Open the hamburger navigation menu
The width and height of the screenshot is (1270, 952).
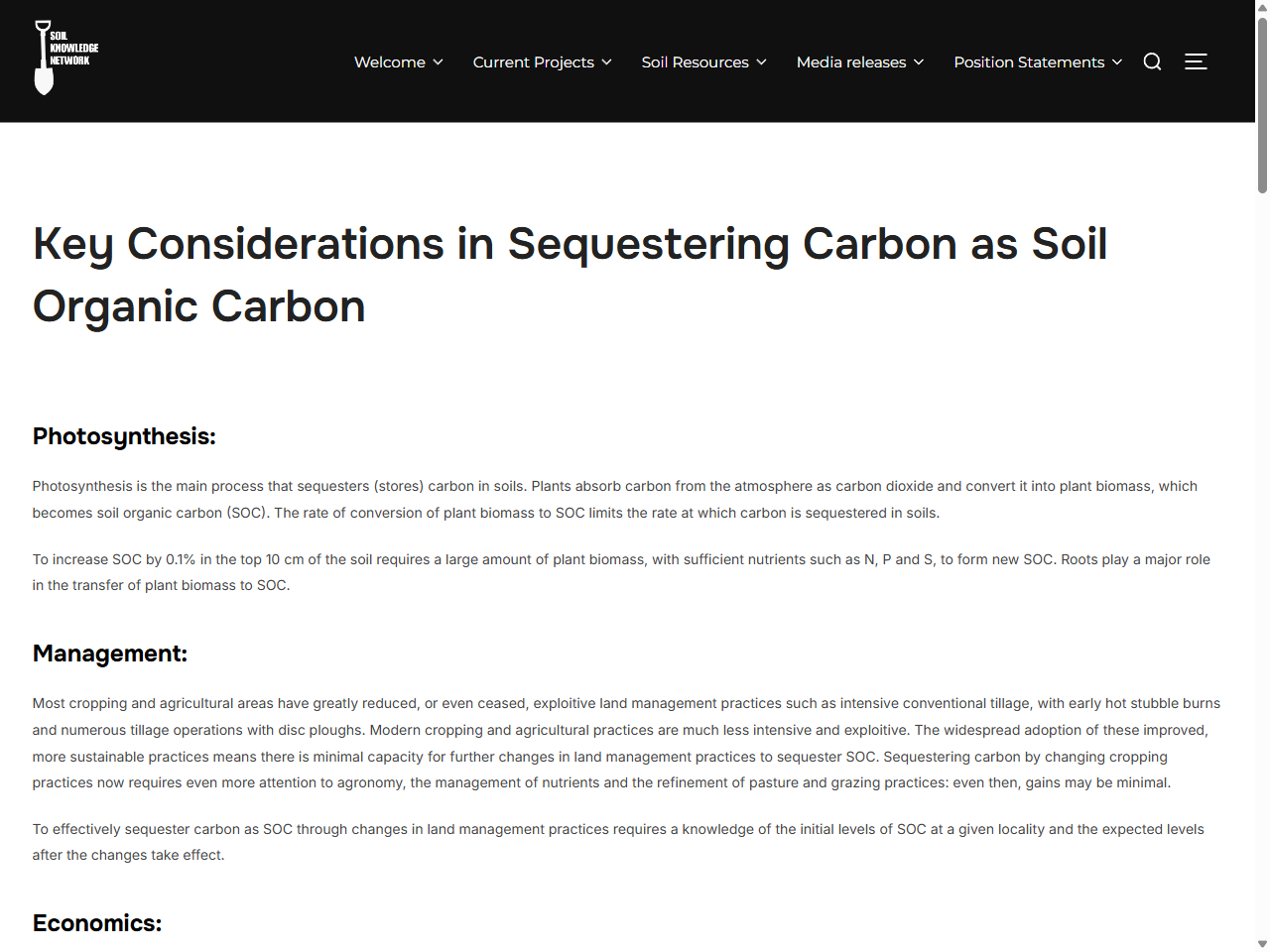[1196, 61]
